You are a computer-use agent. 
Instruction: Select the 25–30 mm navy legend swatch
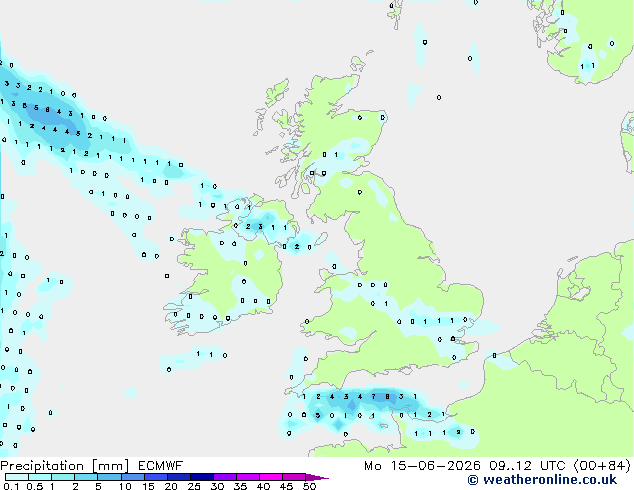coord(201,477)
